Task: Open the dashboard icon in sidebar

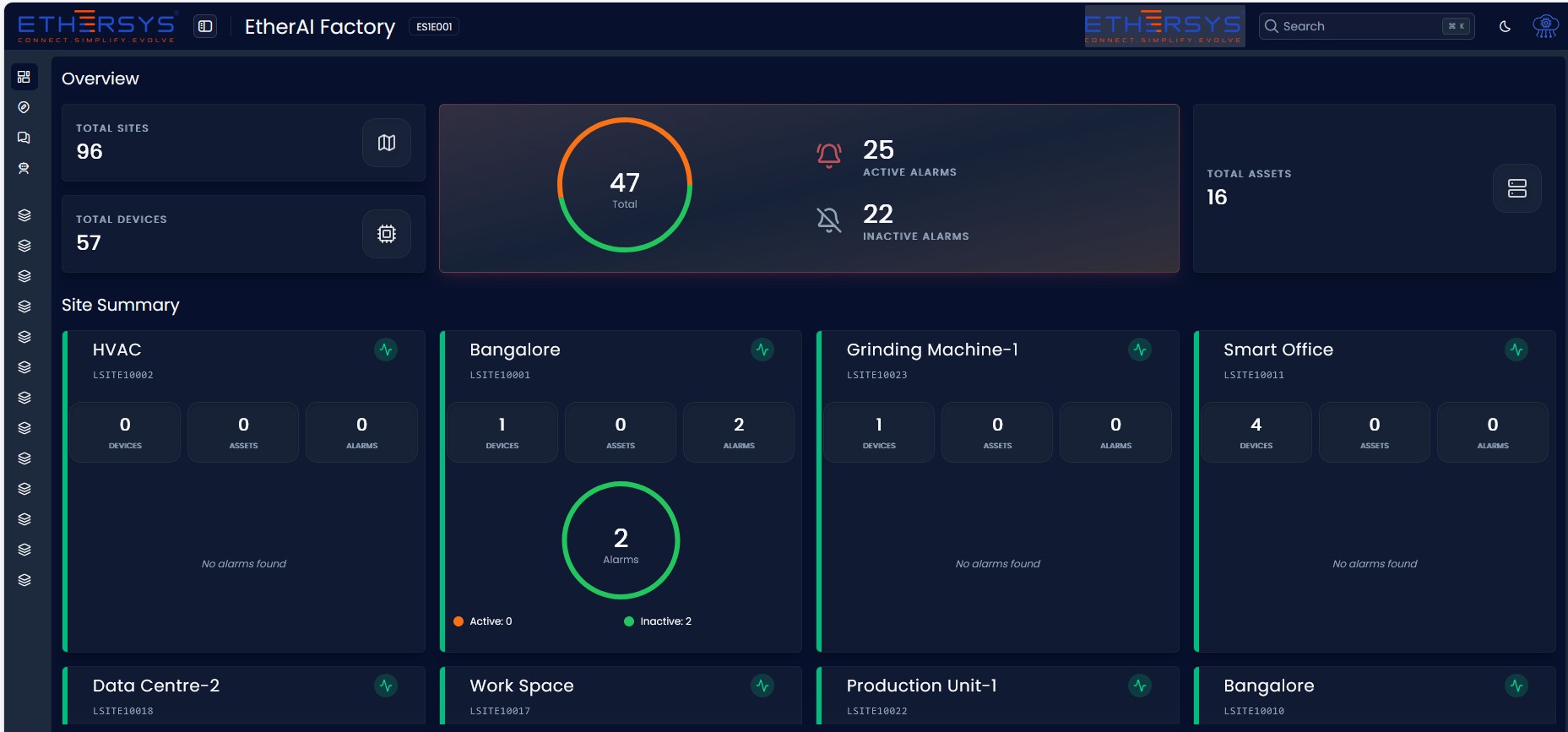Action: 24,77
